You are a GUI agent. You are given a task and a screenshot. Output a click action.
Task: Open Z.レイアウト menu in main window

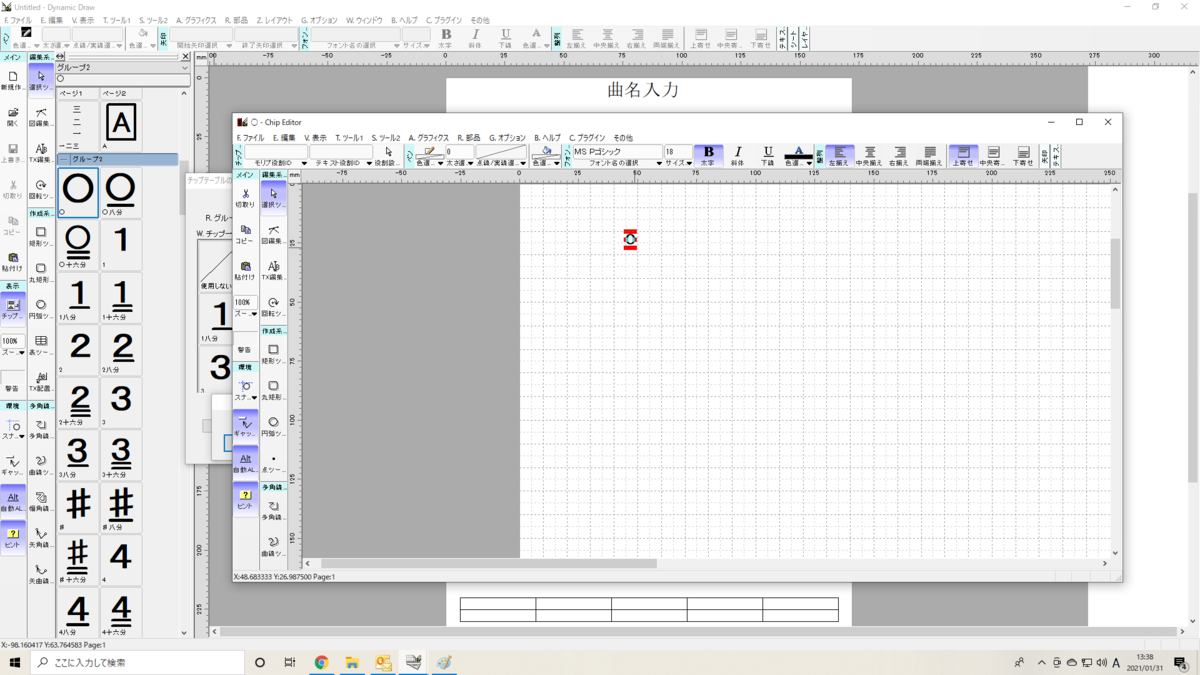coord(275,20)
